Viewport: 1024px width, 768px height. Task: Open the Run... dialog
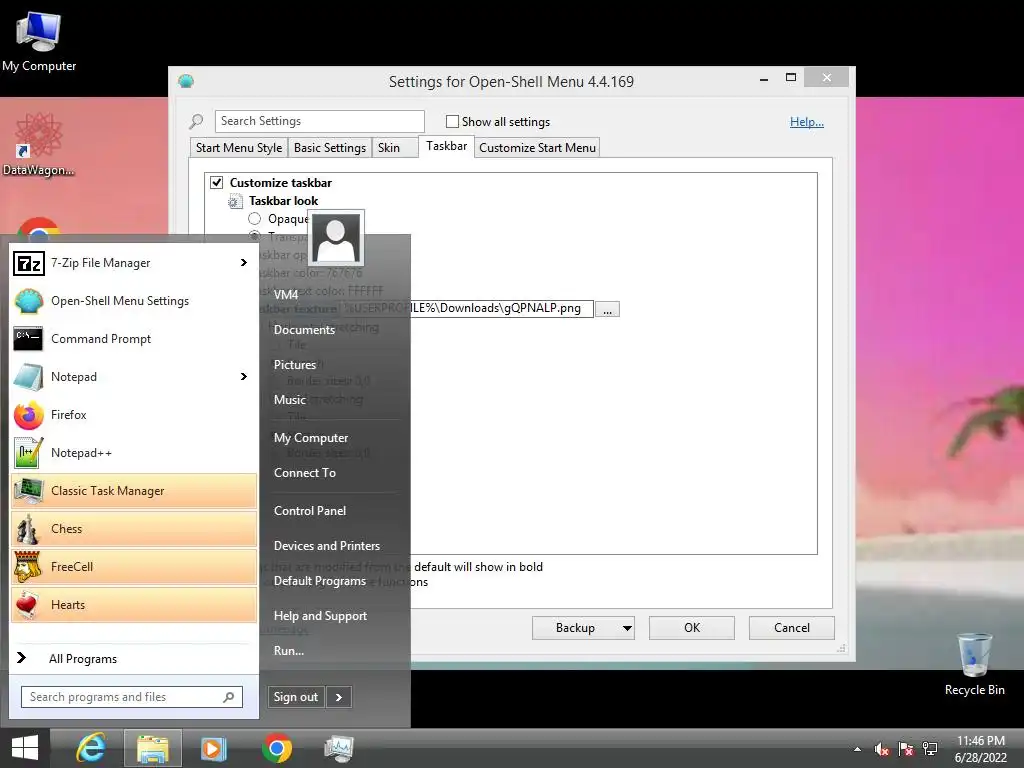click(289, 650)
